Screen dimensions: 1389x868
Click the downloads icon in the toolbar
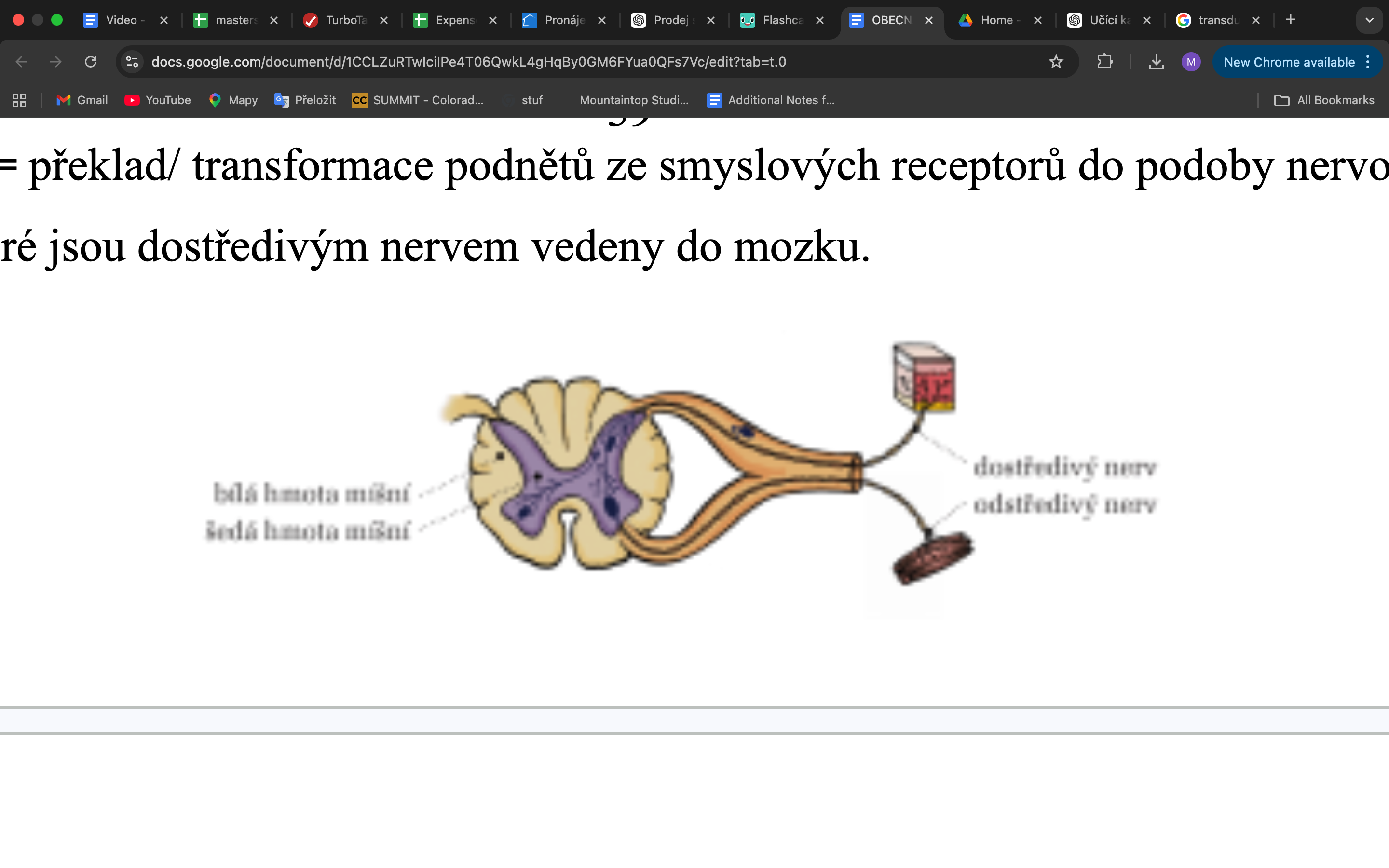(x=1157, y=61)
